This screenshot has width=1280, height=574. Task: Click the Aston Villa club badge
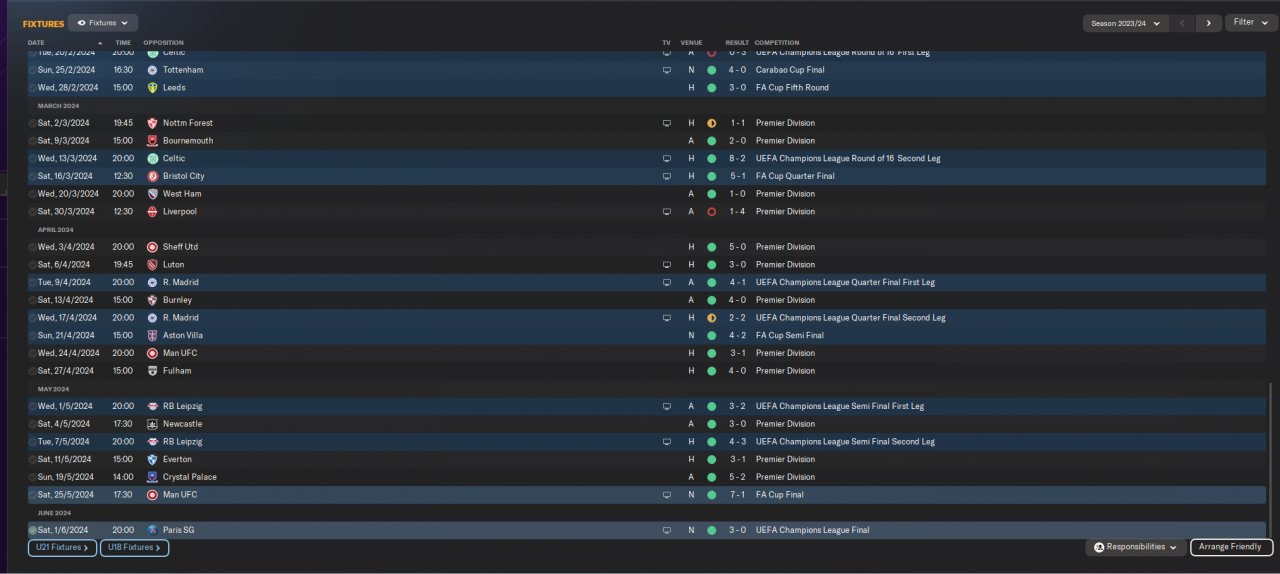[x=152, y=335]
